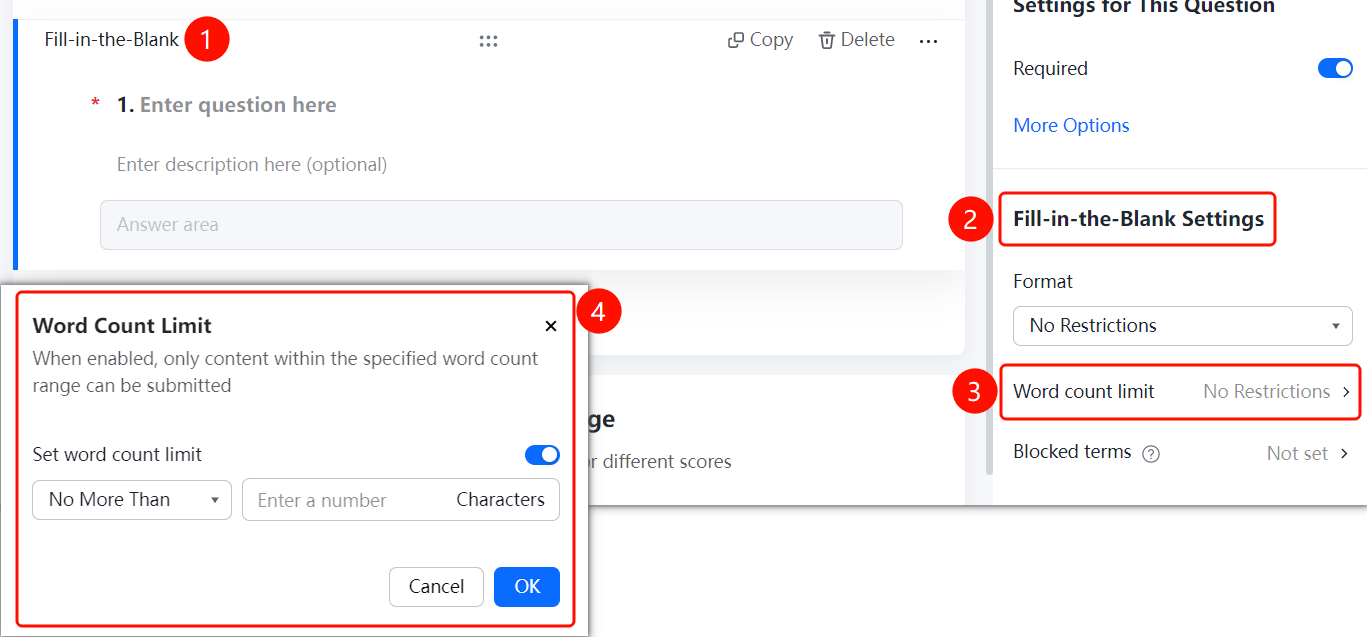Expand the Blocked terms setting
The height and width of the screenshot is (637, 1367).
click(1182, 453)
